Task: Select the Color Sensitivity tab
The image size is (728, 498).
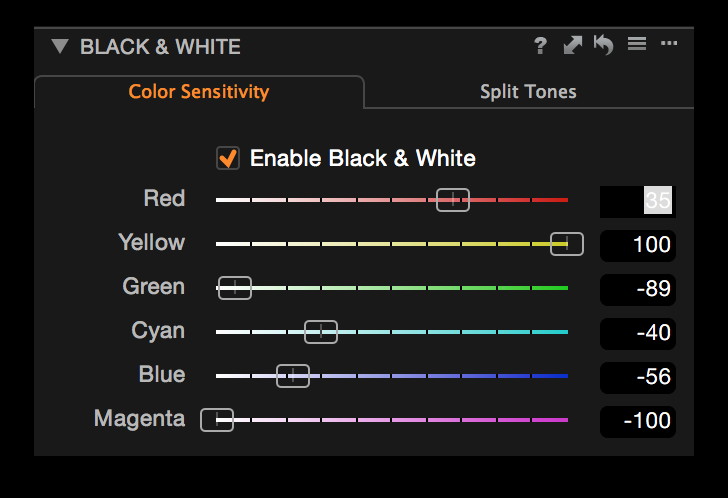Action: tap(199, 92)
